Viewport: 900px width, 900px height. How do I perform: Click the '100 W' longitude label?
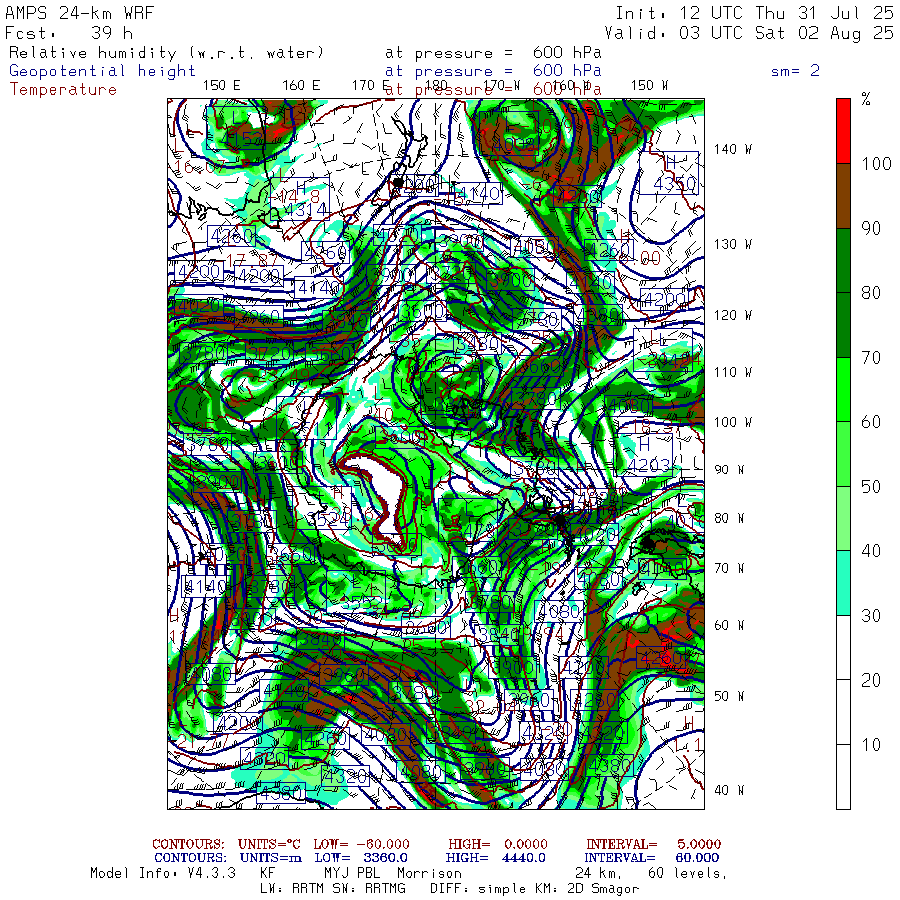(732, 422)
